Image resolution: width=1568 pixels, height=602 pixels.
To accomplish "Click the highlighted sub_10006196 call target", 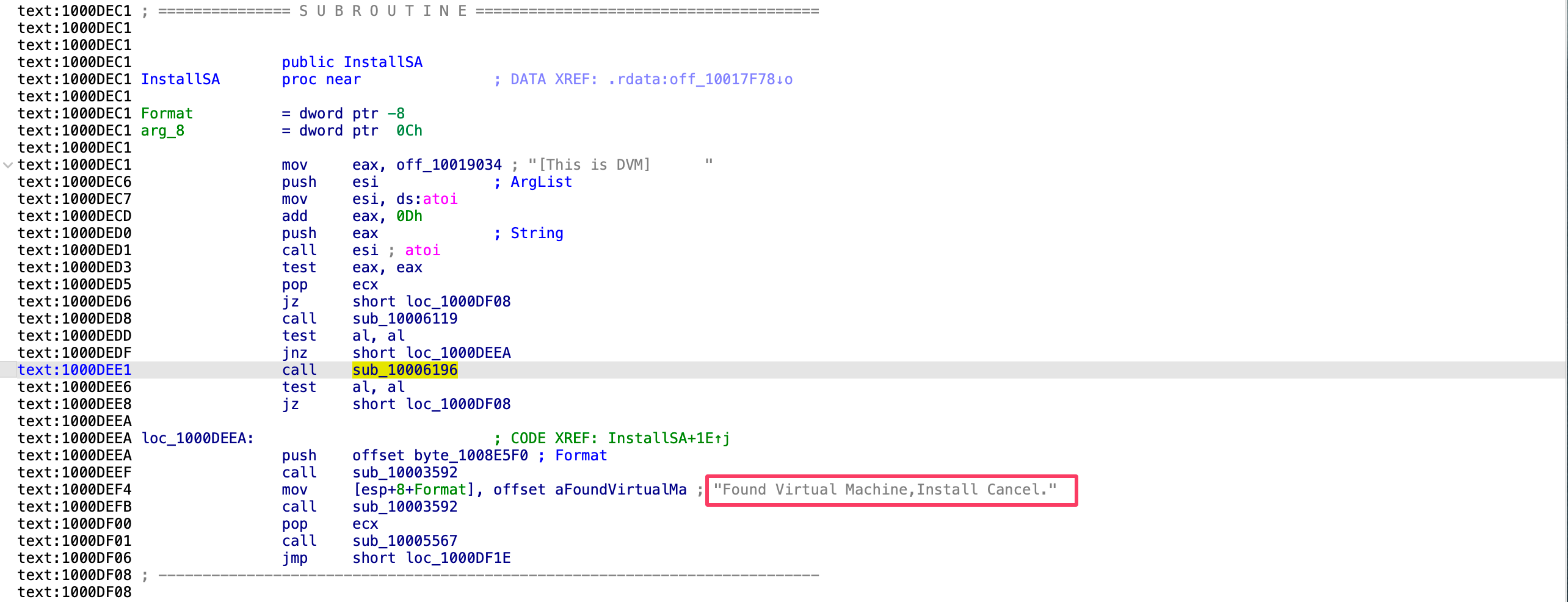I will [405, 370].
